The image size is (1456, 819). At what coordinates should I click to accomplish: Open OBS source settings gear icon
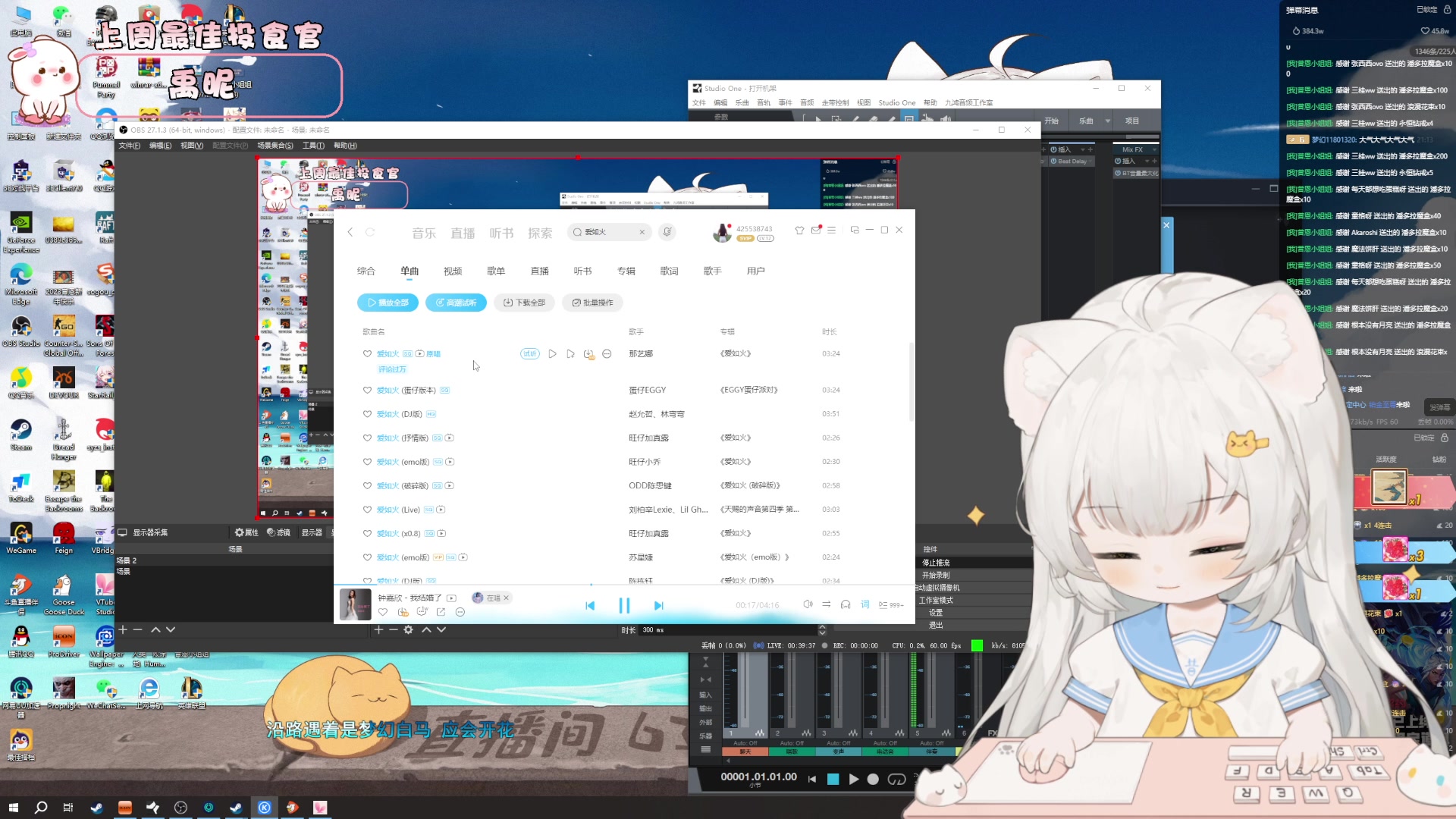pyautogui.click(x=408, y=629)
